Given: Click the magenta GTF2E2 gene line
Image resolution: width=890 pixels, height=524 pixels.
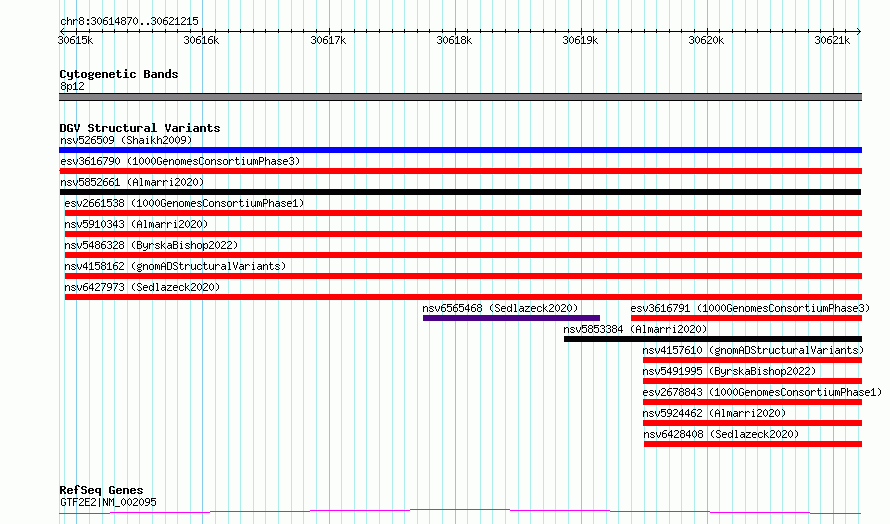Looking at the screenshot, I should coord(460,512).
